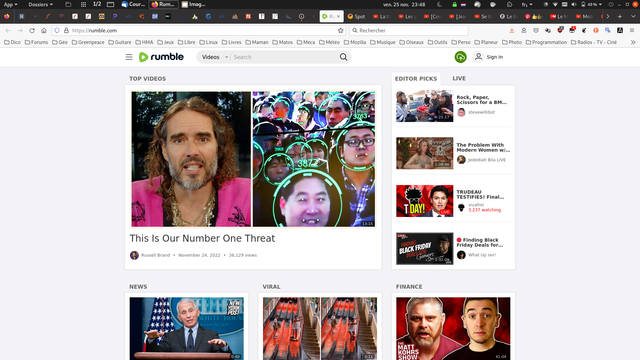Click the user avatar icon beside Sign In

[478, 57]
